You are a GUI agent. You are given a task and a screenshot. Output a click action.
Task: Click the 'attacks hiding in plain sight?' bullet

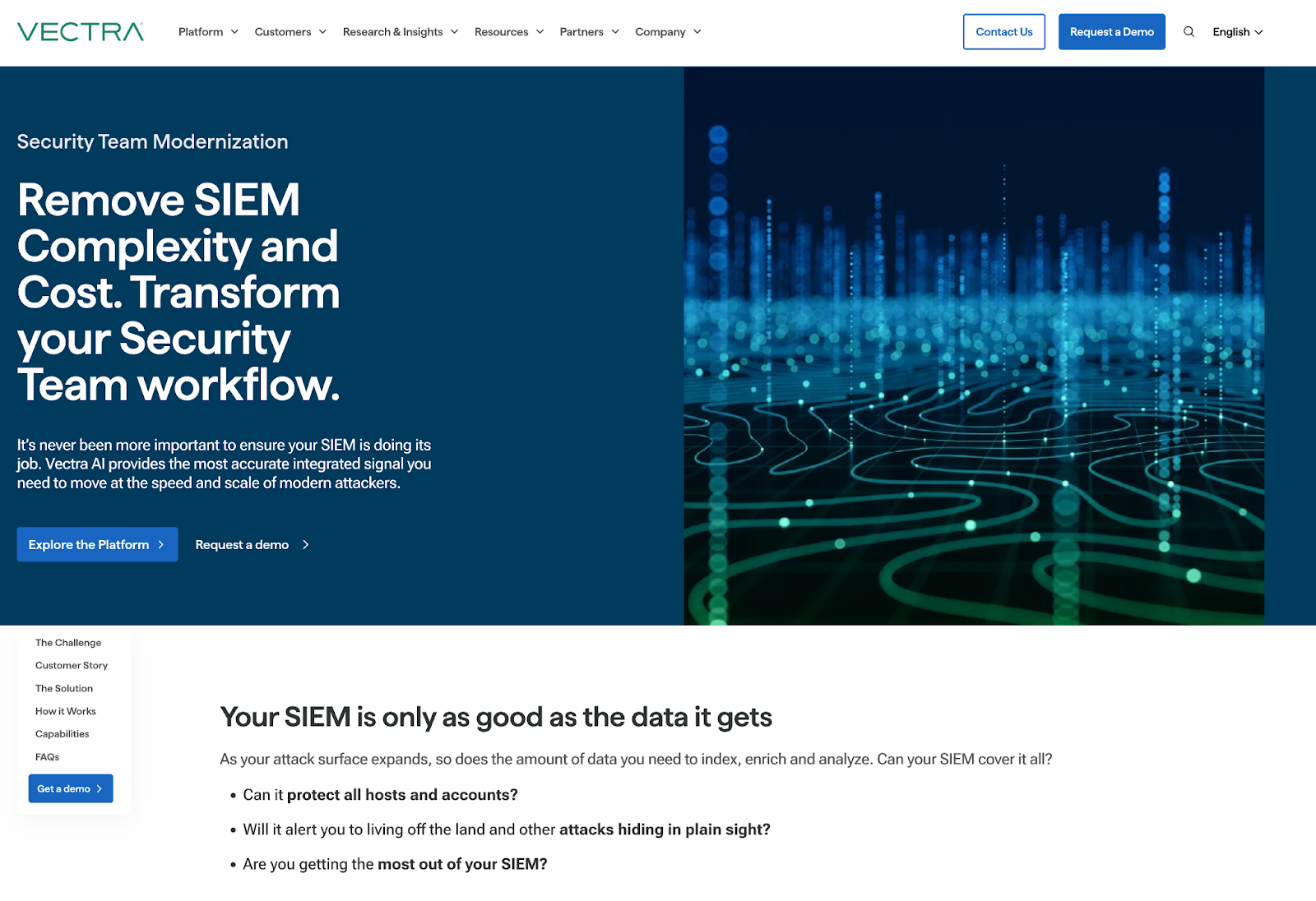665,829
